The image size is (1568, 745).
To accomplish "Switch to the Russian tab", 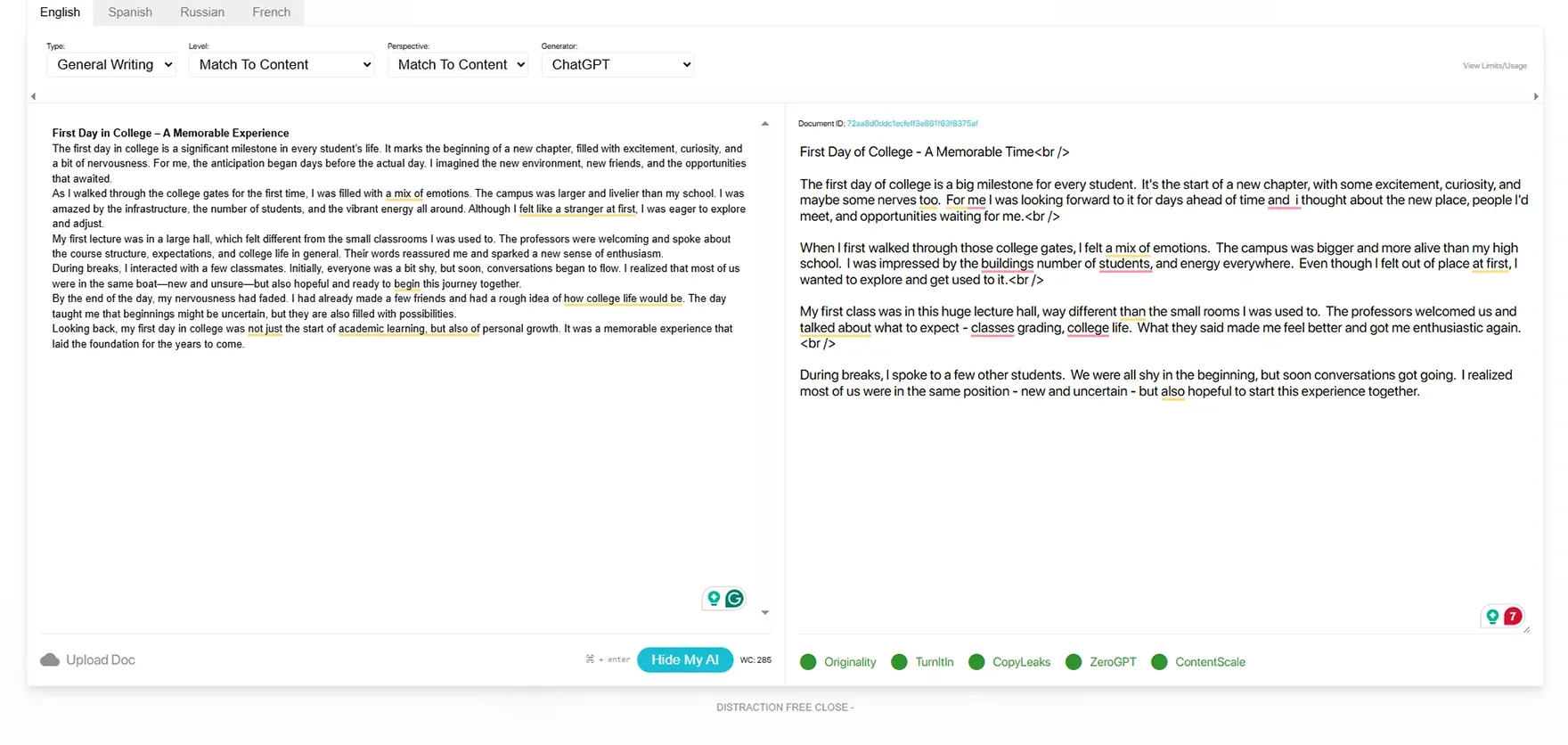I will [x=202, y=12].
